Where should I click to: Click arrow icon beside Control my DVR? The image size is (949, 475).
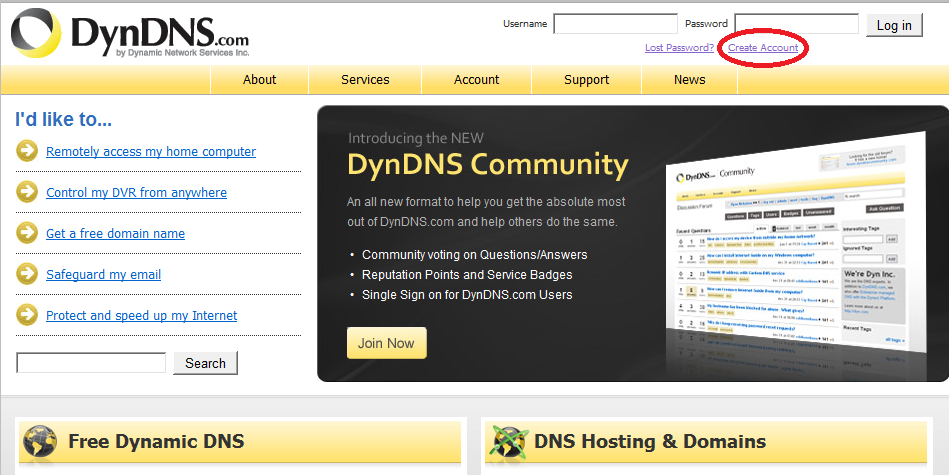[27, 192]
